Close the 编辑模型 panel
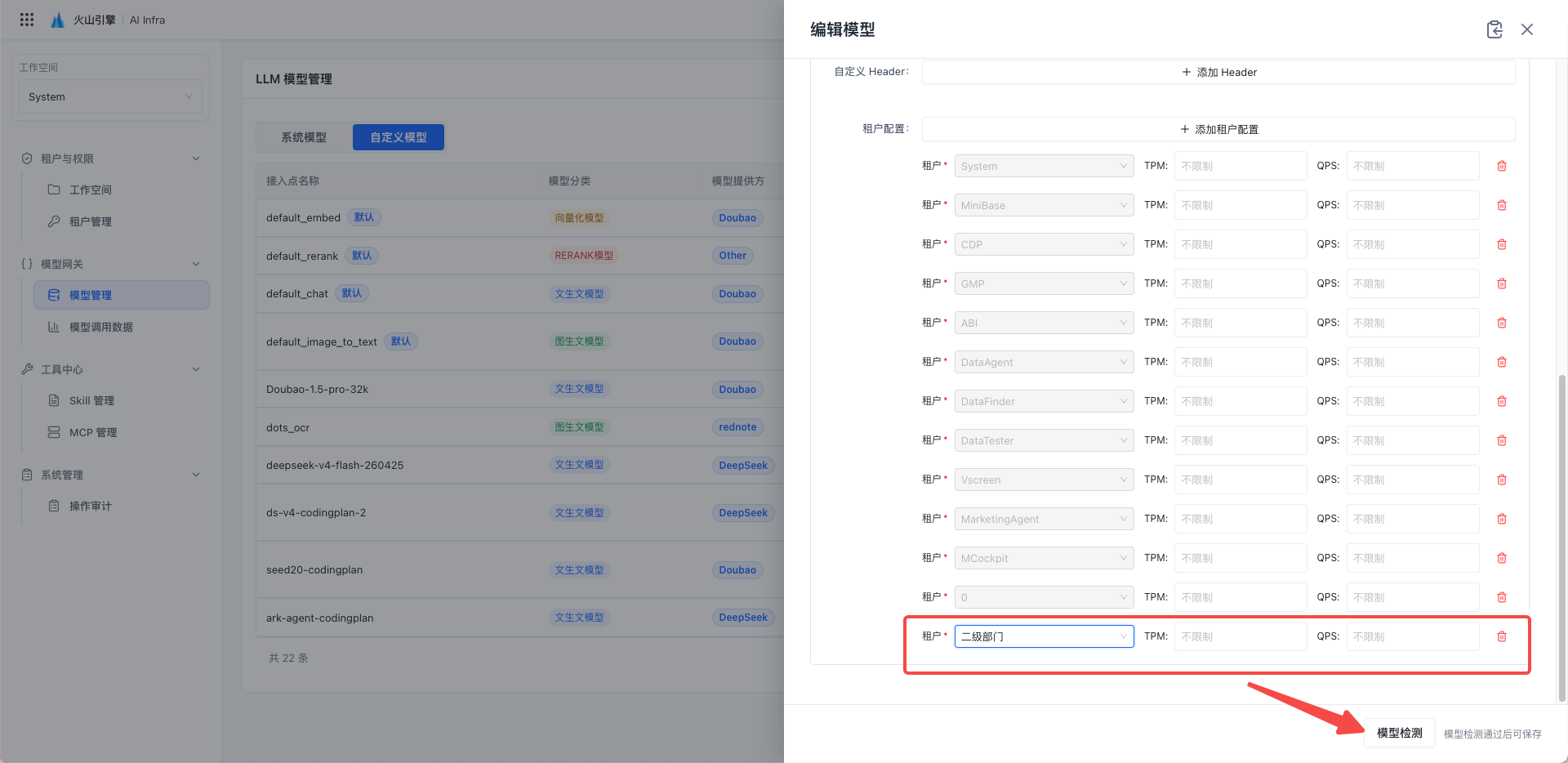Image resolution: width=1568 pixels, height=763 pixels. (x=1526, y=29)
